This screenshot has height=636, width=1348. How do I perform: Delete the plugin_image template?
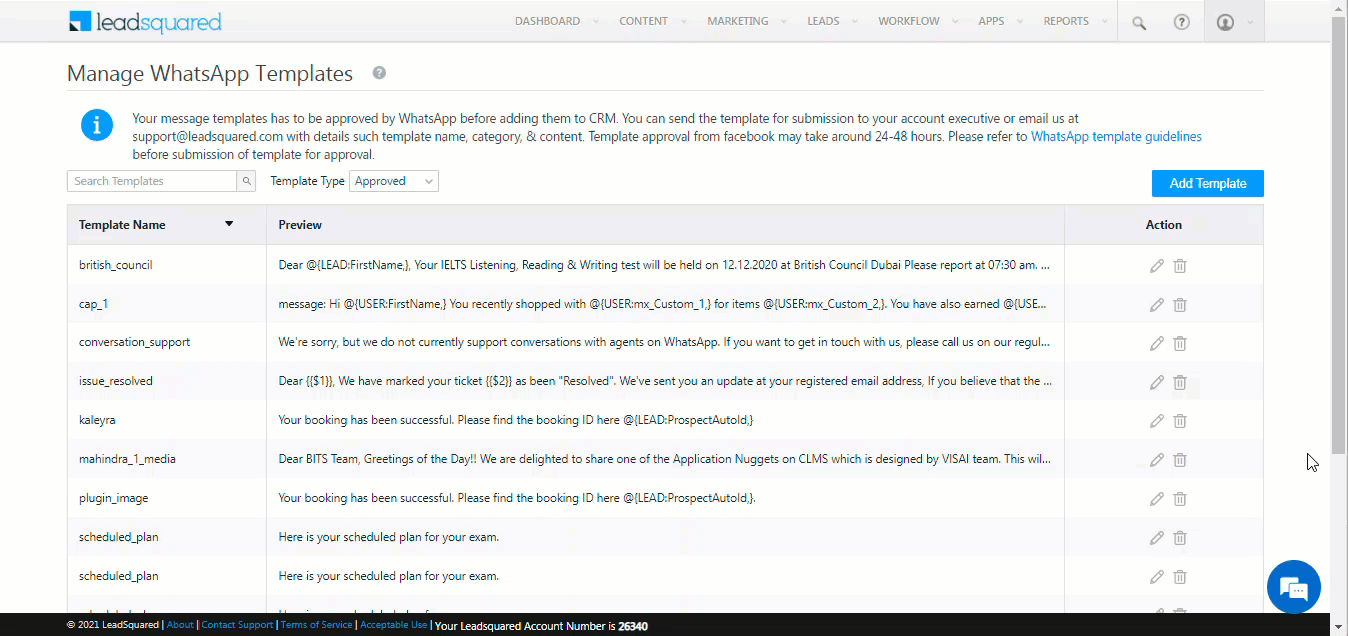[x=1180, y=499]
